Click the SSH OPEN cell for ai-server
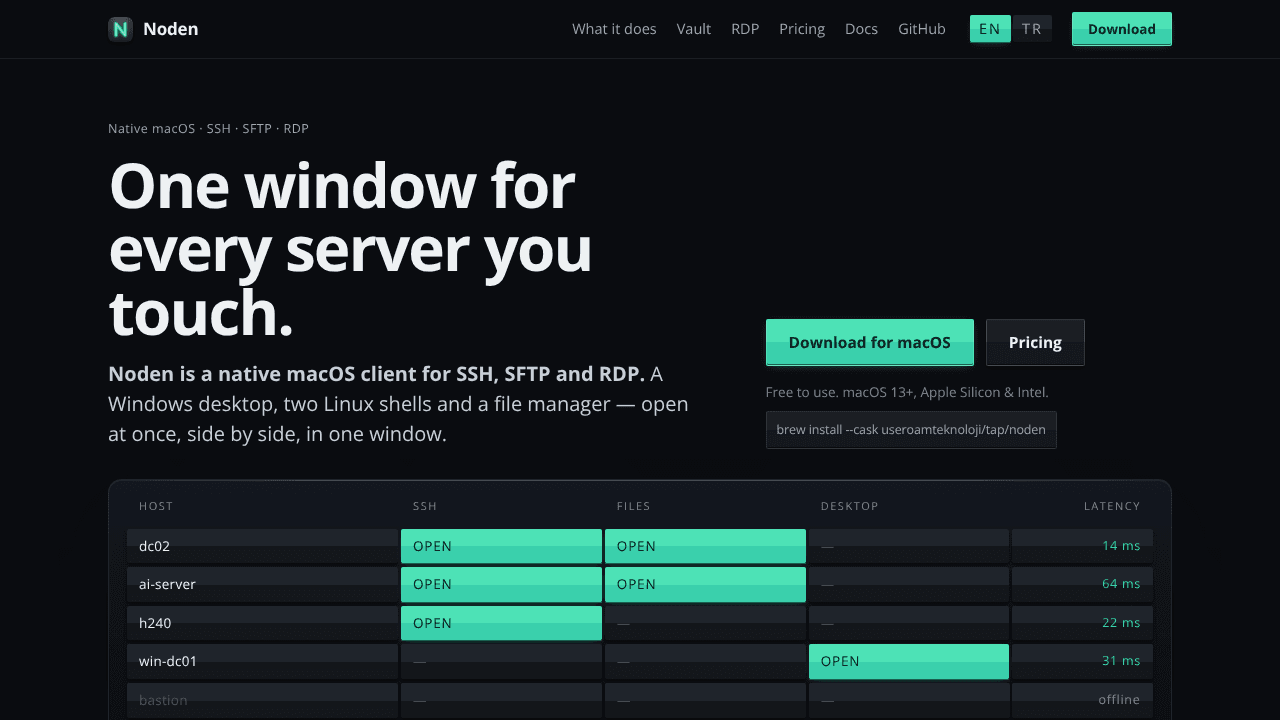Viewport: 1280px width, 720px height. (501, 584)
